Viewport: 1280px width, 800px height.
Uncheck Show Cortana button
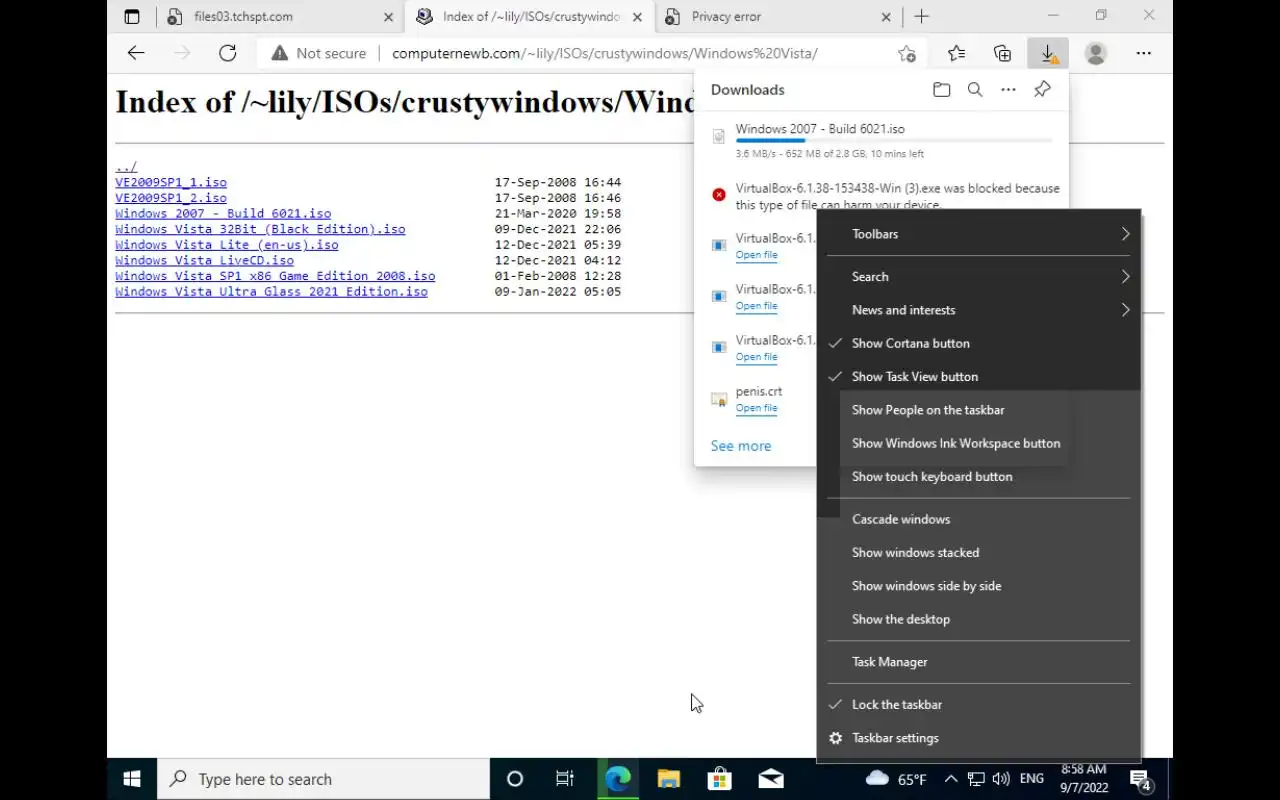click(x=979, y=343)
